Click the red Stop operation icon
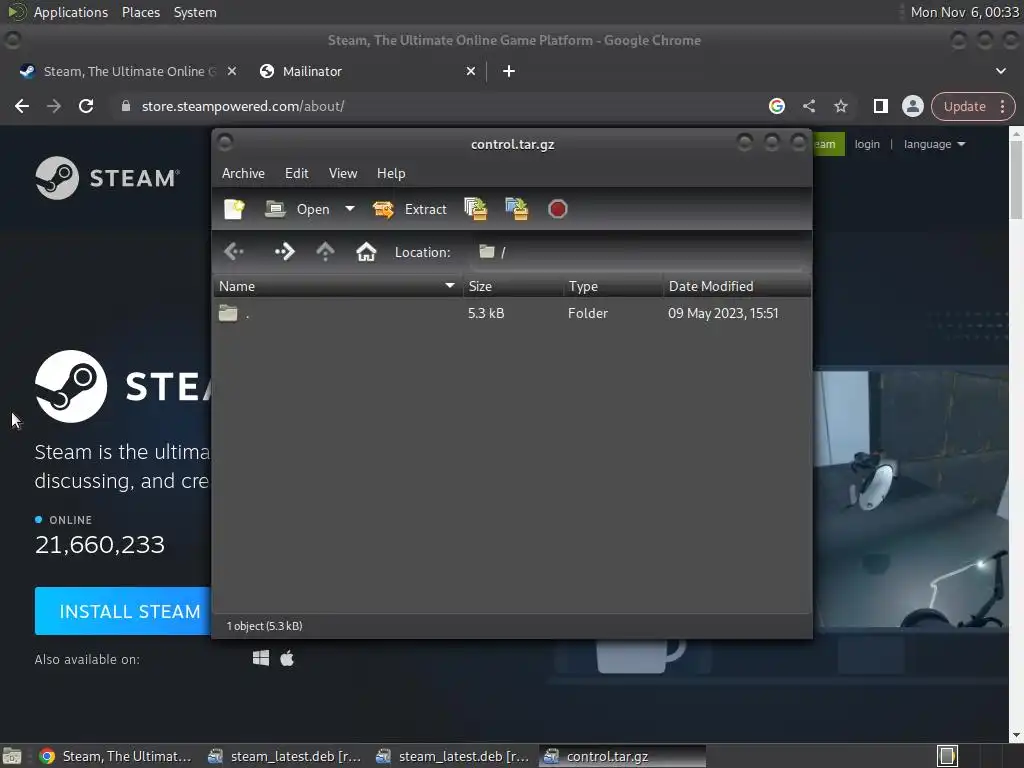The width and height of the screenshot is (1024, 768). 557,209
